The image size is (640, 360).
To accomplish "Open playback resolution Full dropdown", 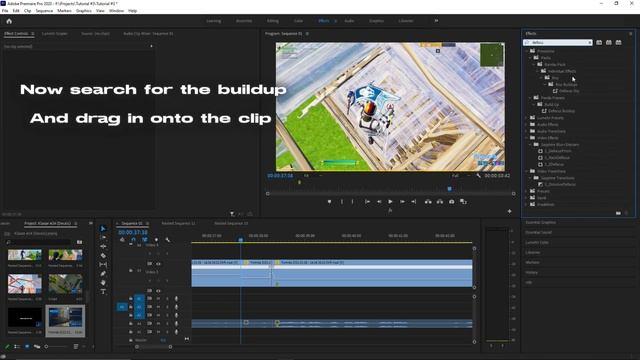I will (x=460, y=176).
